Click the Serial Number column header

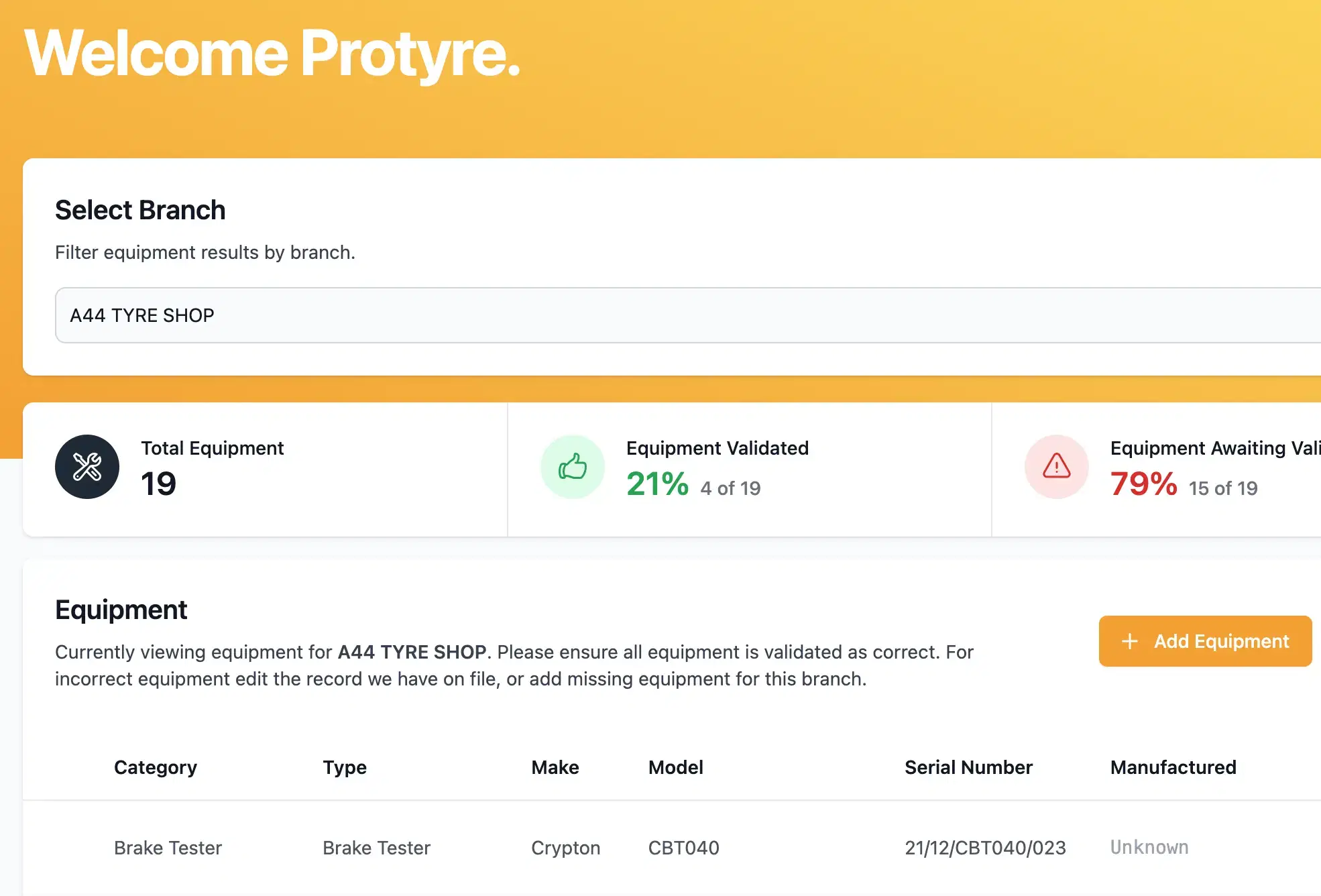tap(969, 767)
